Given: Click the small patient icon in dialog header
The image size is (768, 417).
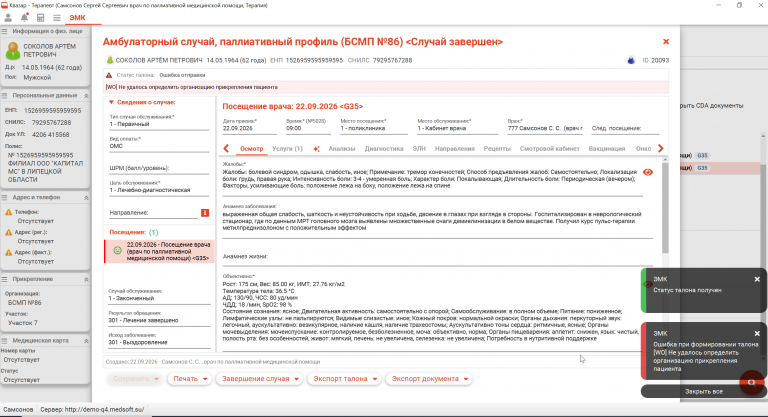Looking at the screenshot, I should [x=110, y=60].
